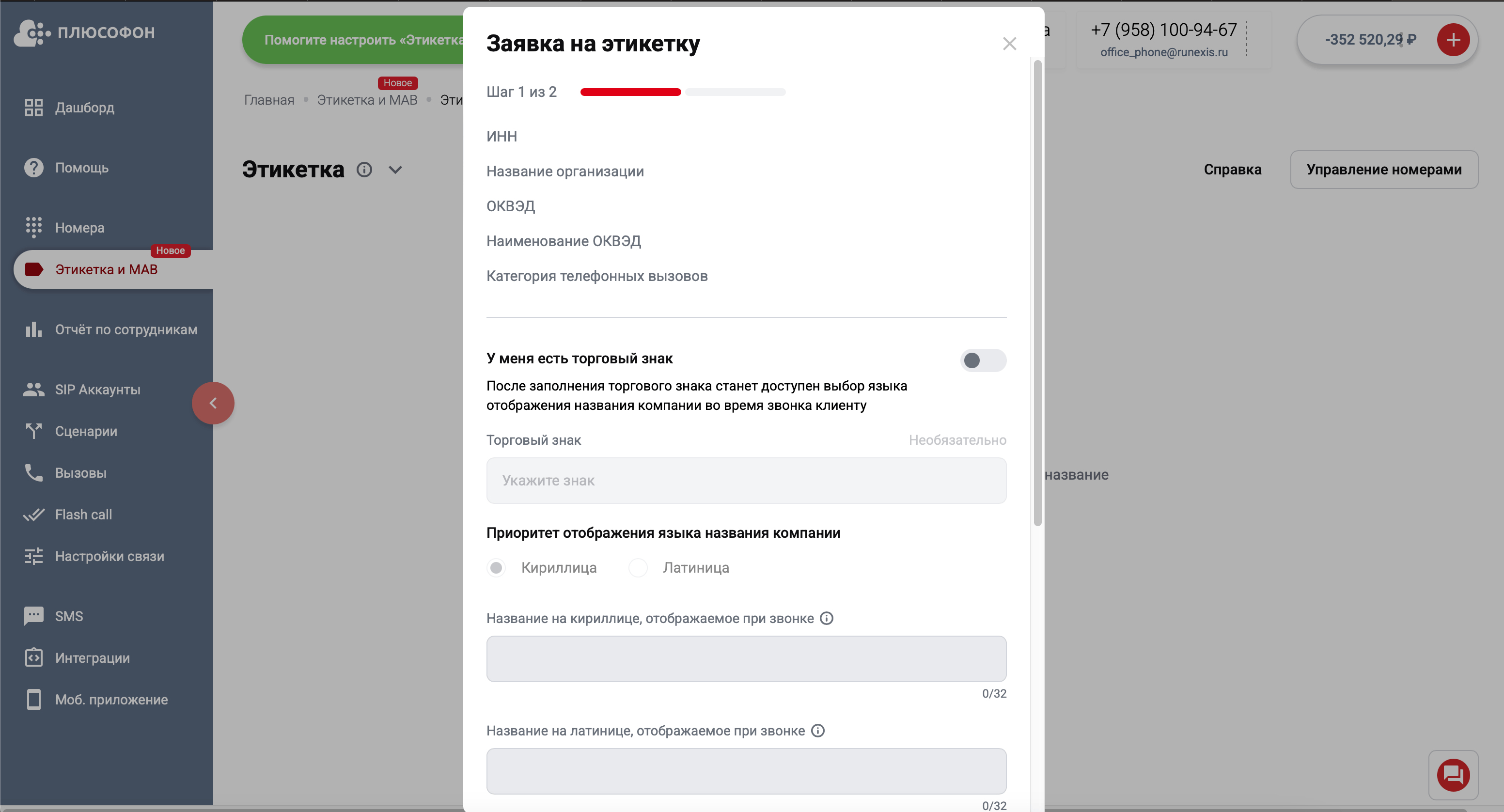Click info icon beside Название на латинице

pos(817,731)
